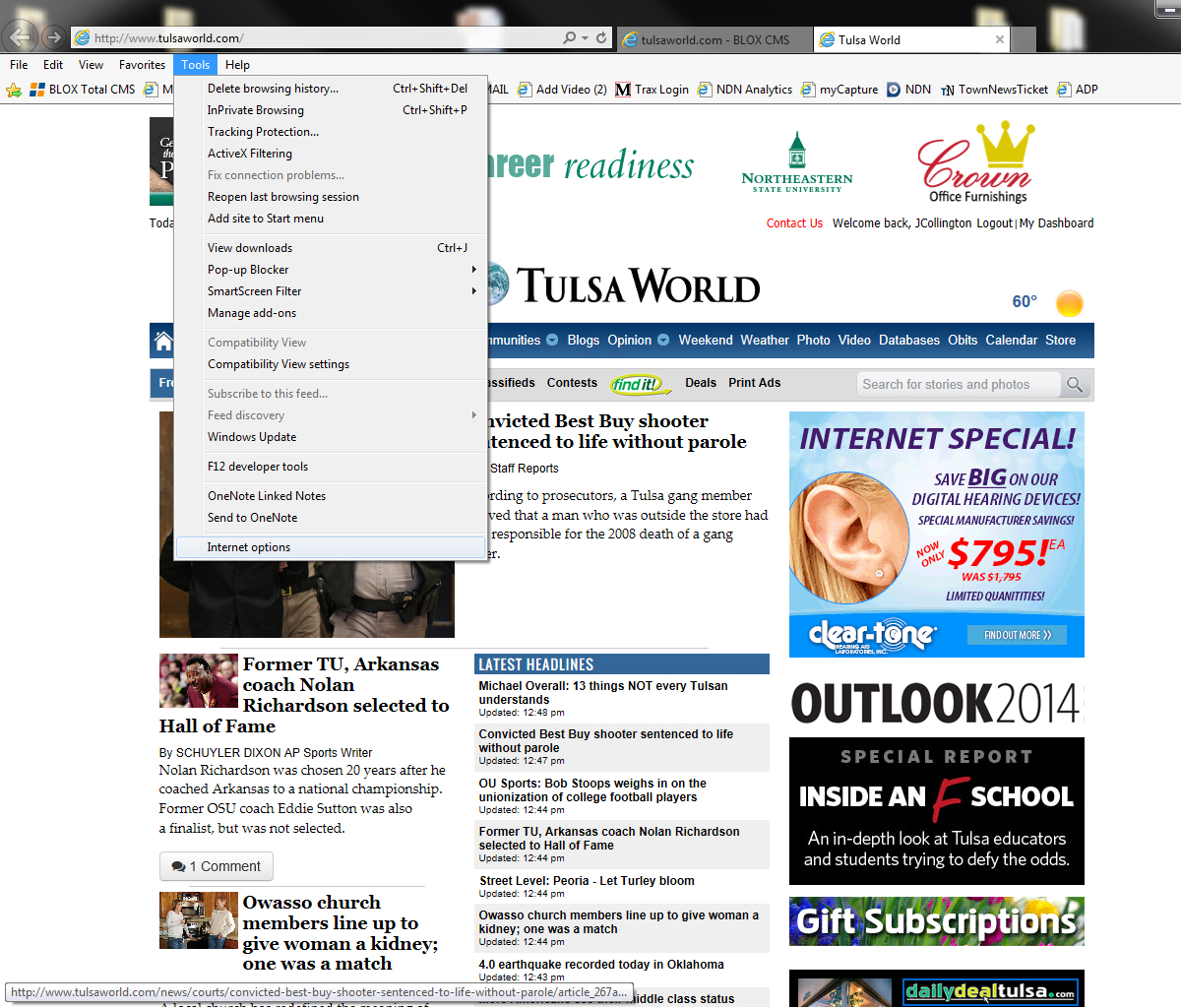This screenshot has height=1008, width=1181.
Task: Open F12 developer tools
Action: point(331,467)
